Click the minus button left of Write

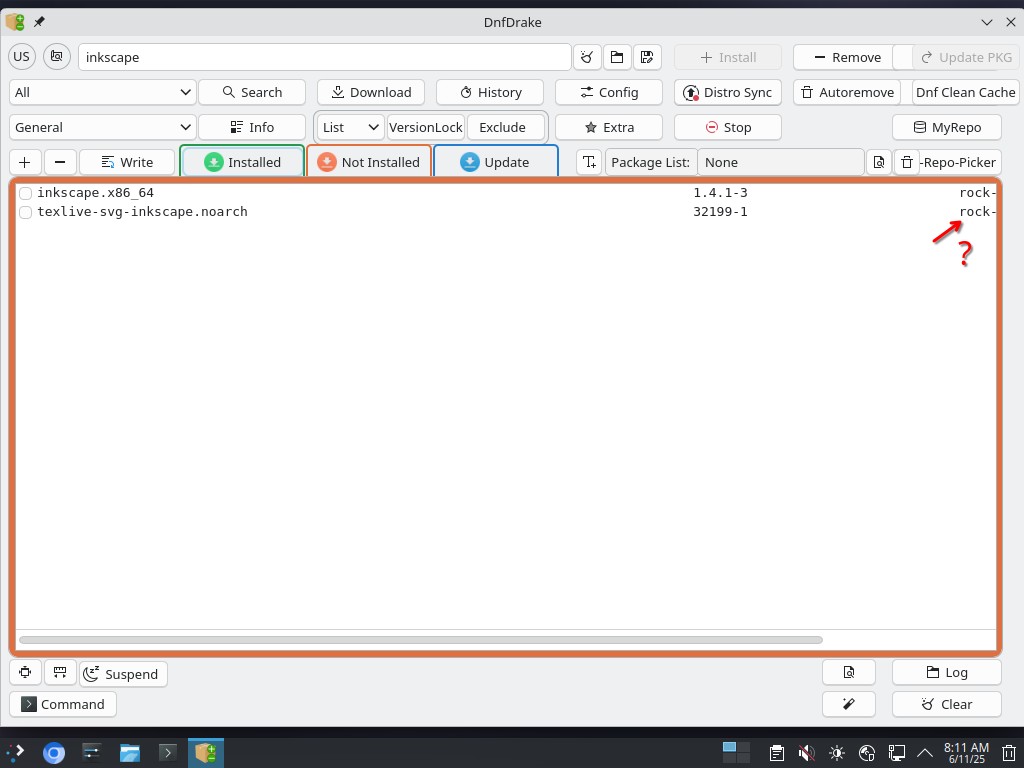[x=60, y=163]
